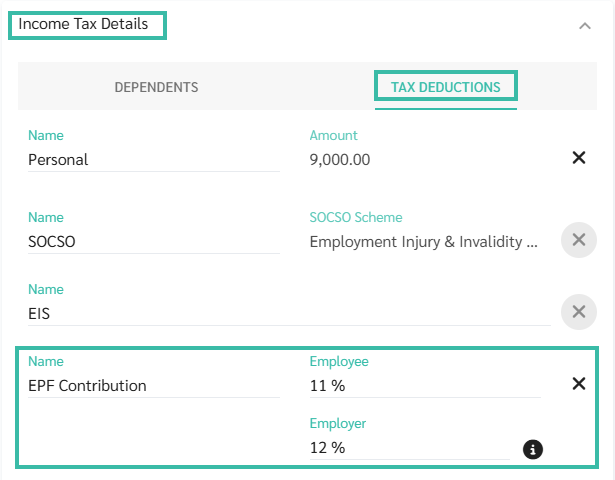Open the SOCSO Scheme dropdown
This screenshot has height=480, width=615.
tap(425, 241)
